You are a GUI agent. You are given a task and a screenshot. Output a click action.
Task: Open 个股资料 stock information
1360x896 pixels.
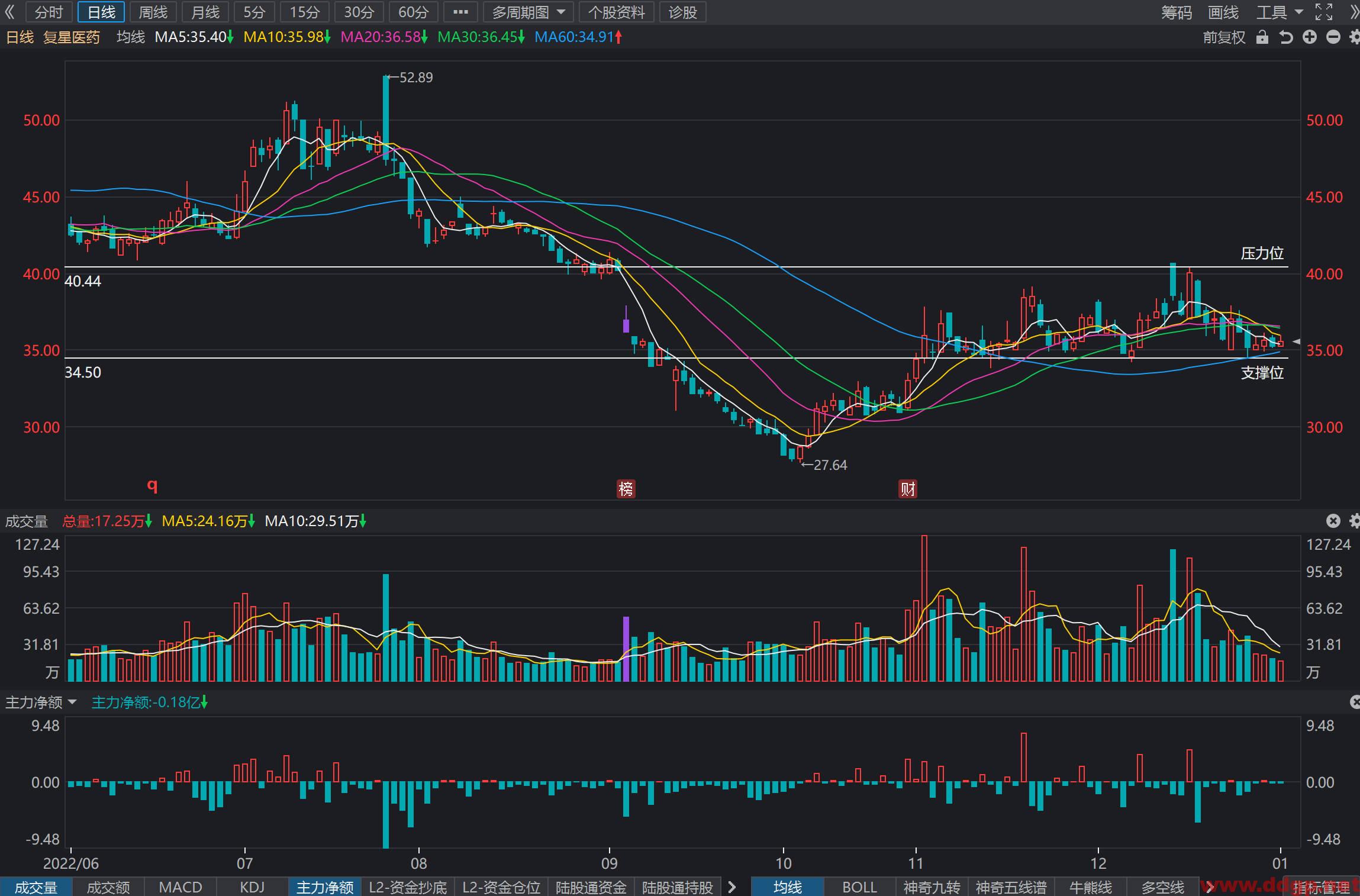pos(617,12)
